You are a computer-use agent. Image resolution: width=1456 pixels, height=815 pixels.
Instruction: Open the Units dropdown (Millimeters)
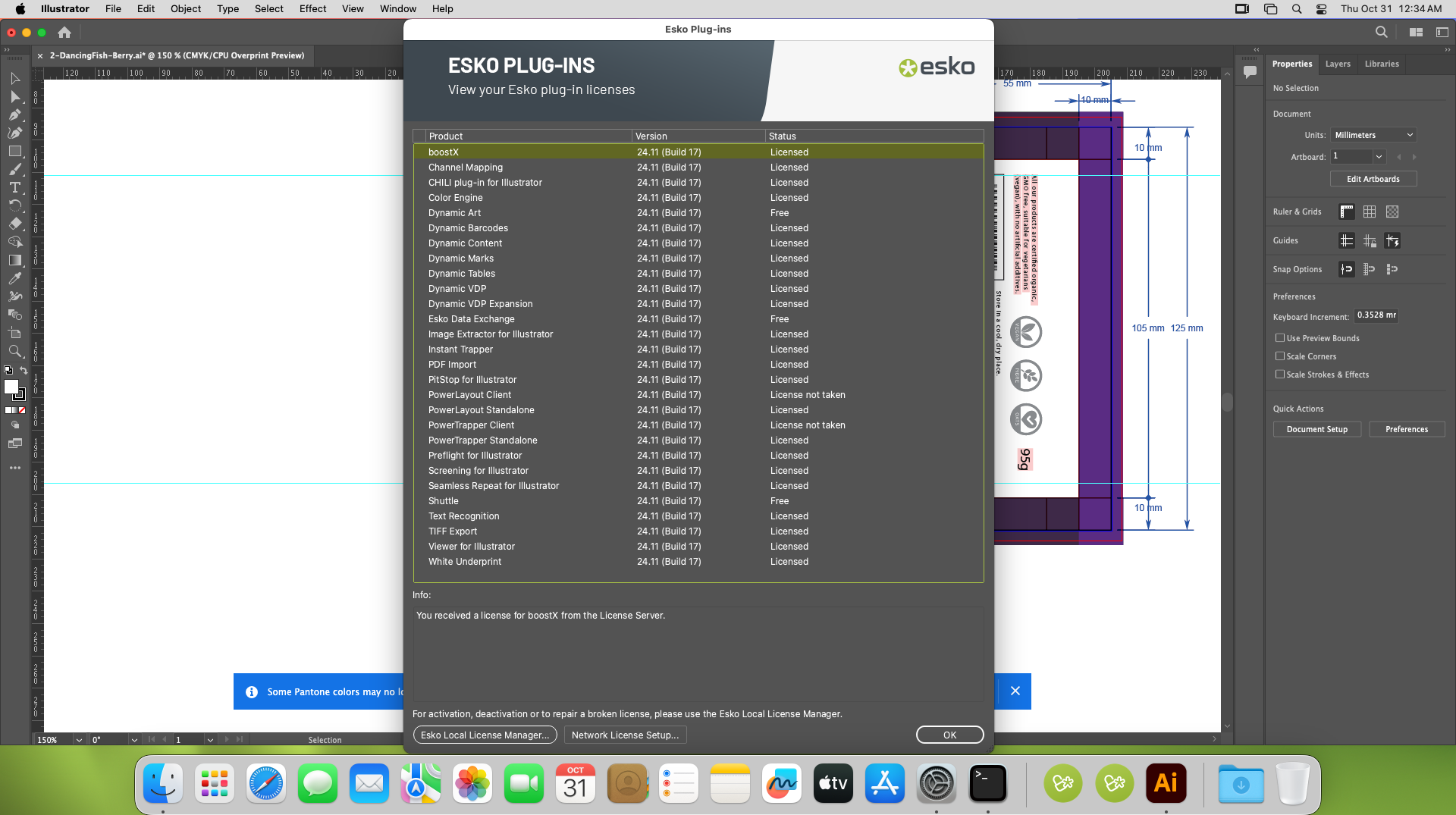[x=1374, y=135]
